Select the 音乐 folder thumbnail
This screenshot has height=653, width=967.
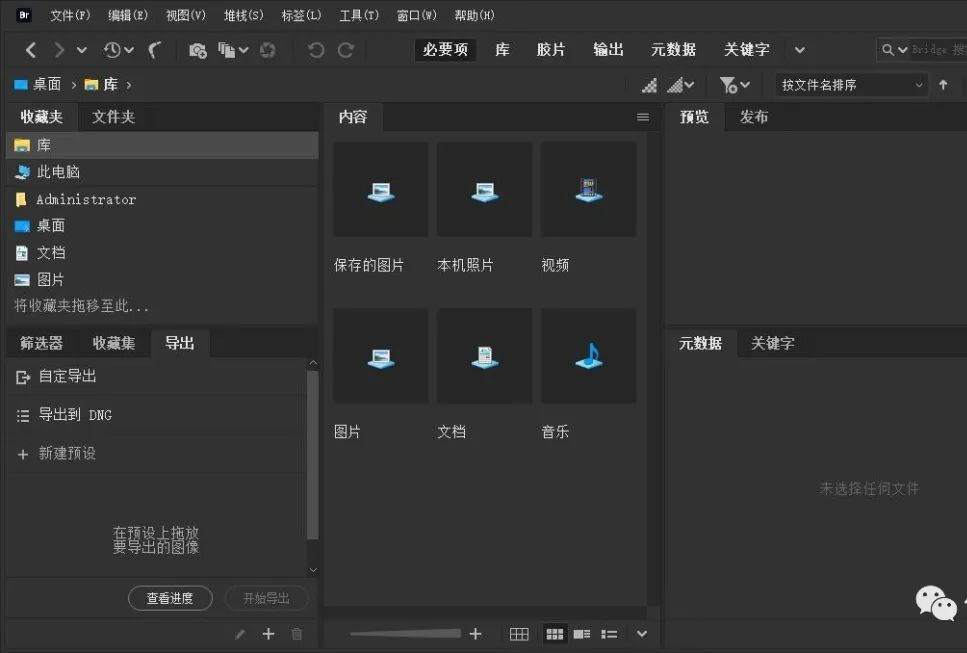pyautogui.click(x=588, y=355)
